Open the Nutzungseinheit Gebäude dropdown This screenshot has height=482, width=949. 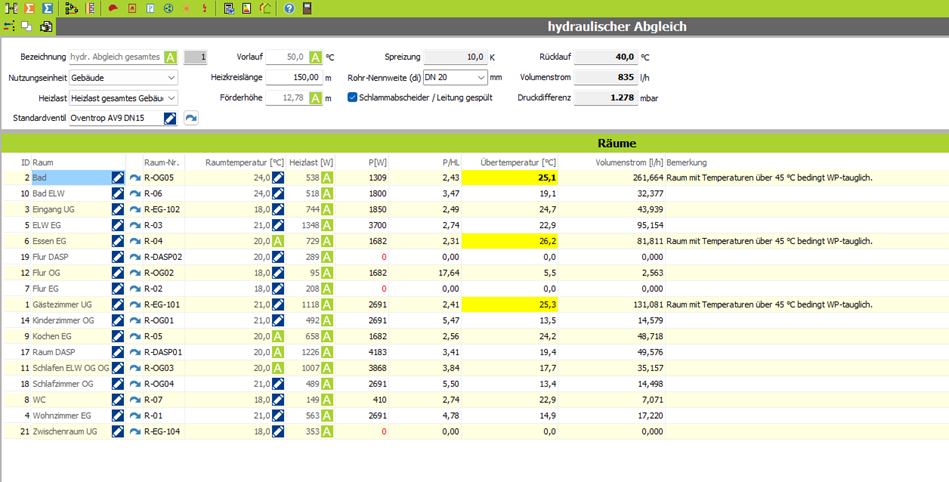(123, 78)
